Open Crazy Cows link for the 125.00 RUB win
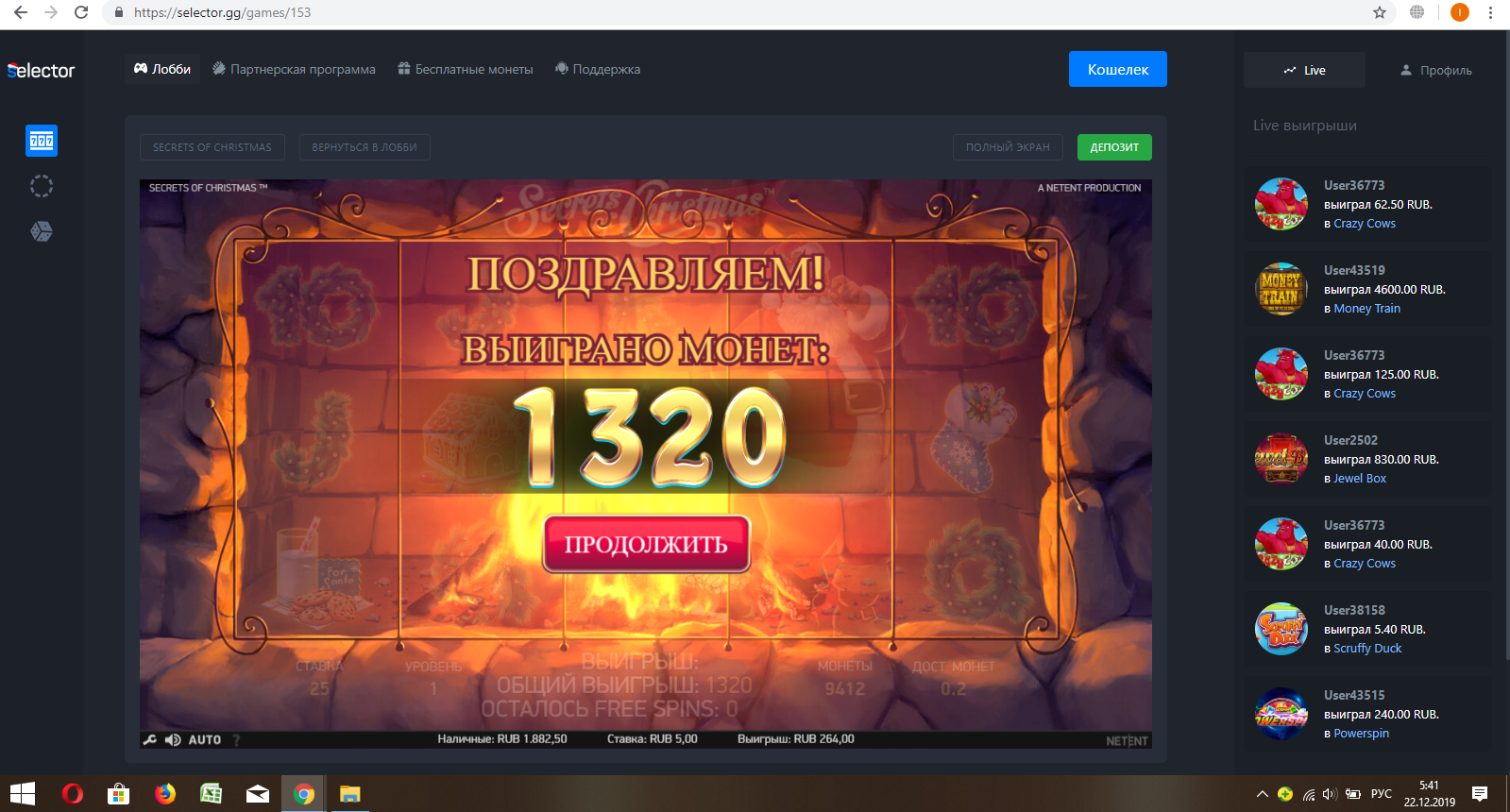This screenshot has height=812, width=1510. pyautogui.click(x=1365, y=394)
